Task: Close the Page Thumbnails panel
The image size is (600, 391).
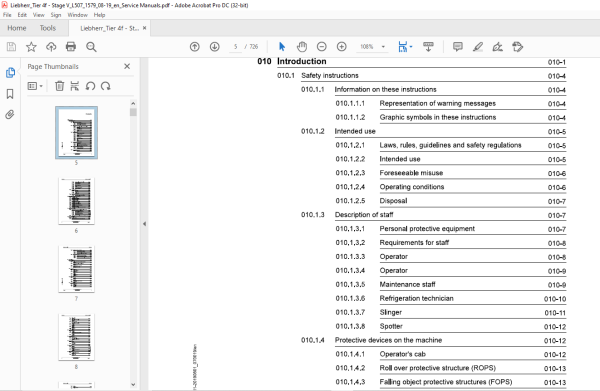Action: pos(127,66)
